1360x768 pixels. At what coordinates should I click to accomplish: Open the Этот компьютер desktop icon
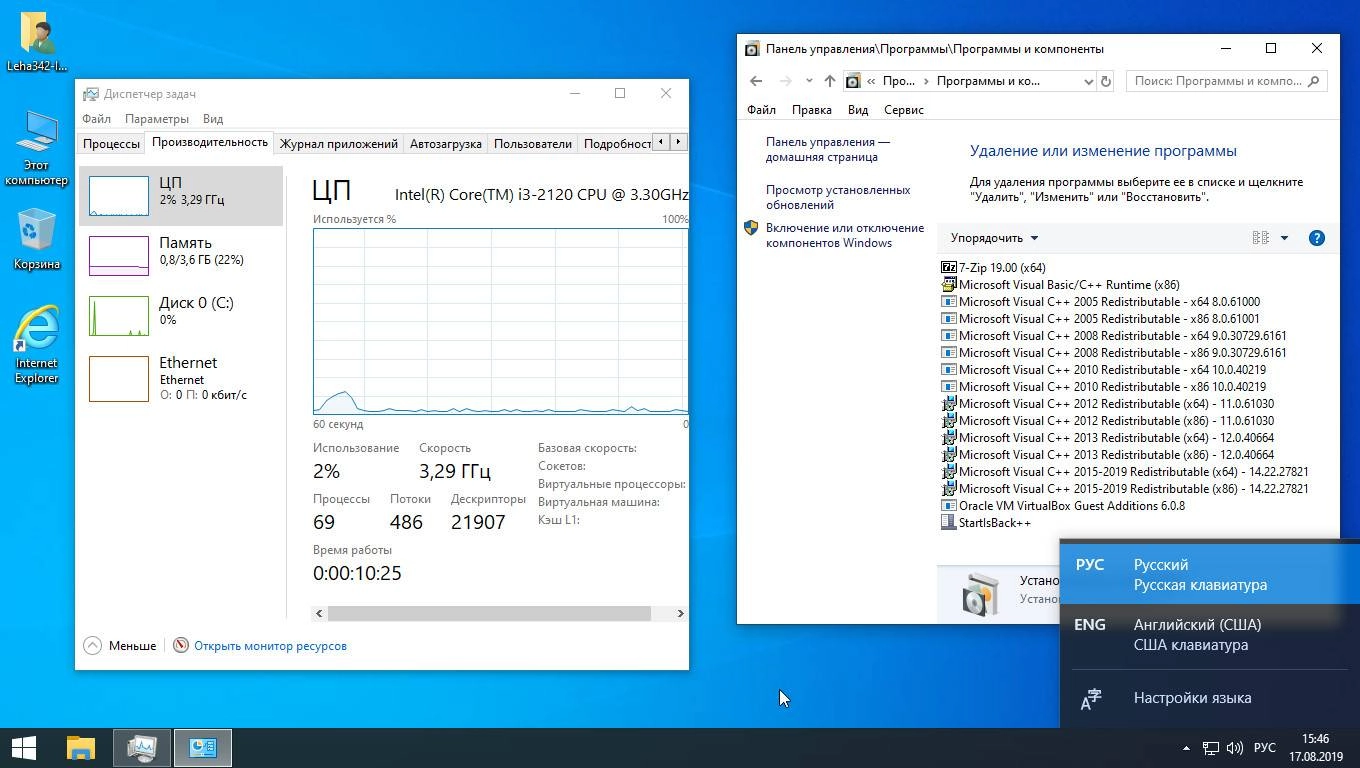point(37,148)
